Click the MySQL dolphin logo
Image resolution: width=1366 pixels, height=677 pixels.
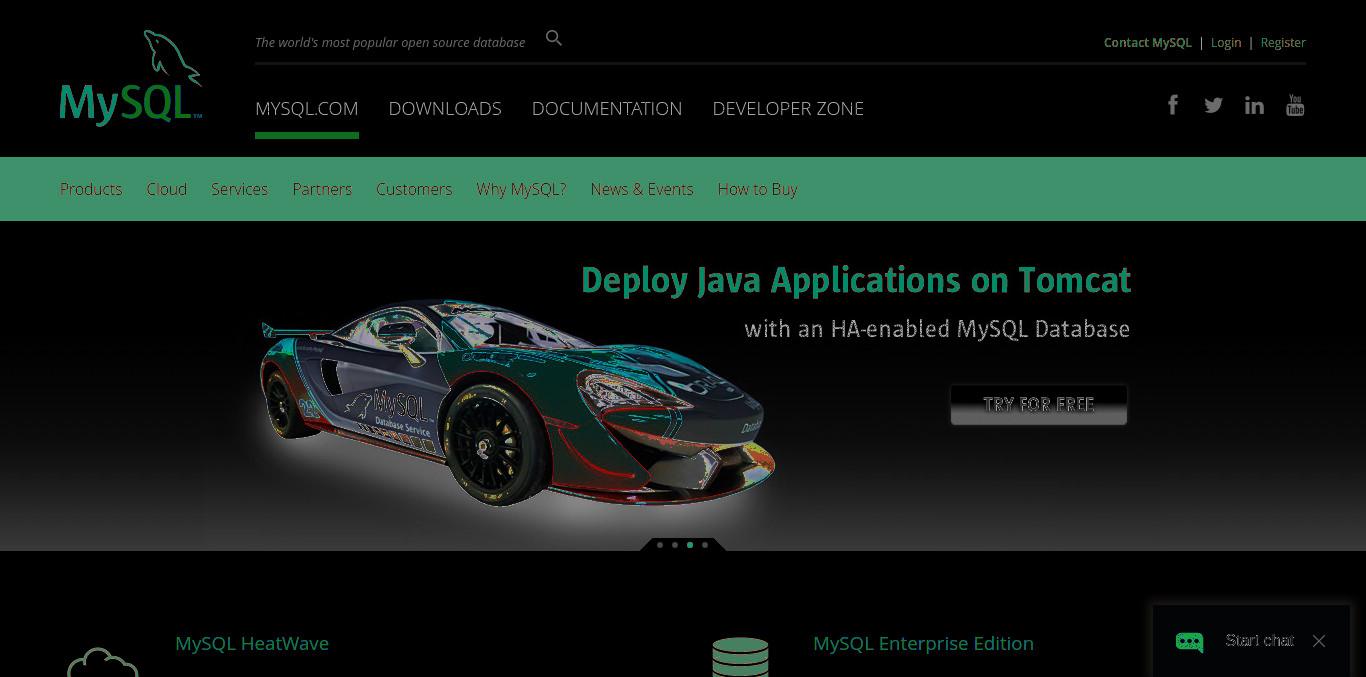point(131,77)
